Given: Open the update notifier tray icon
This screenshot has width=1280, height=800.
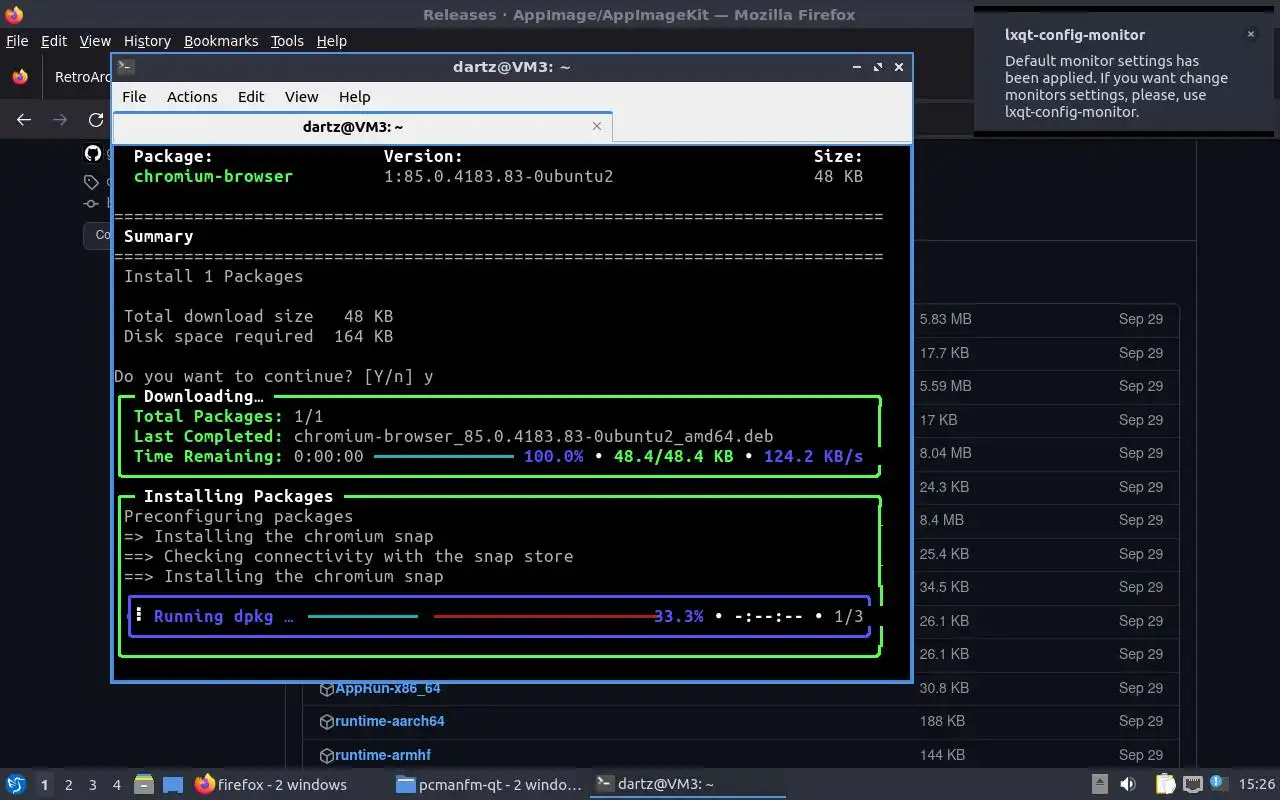Looking at the screenshot, I should click(1218, 784).
